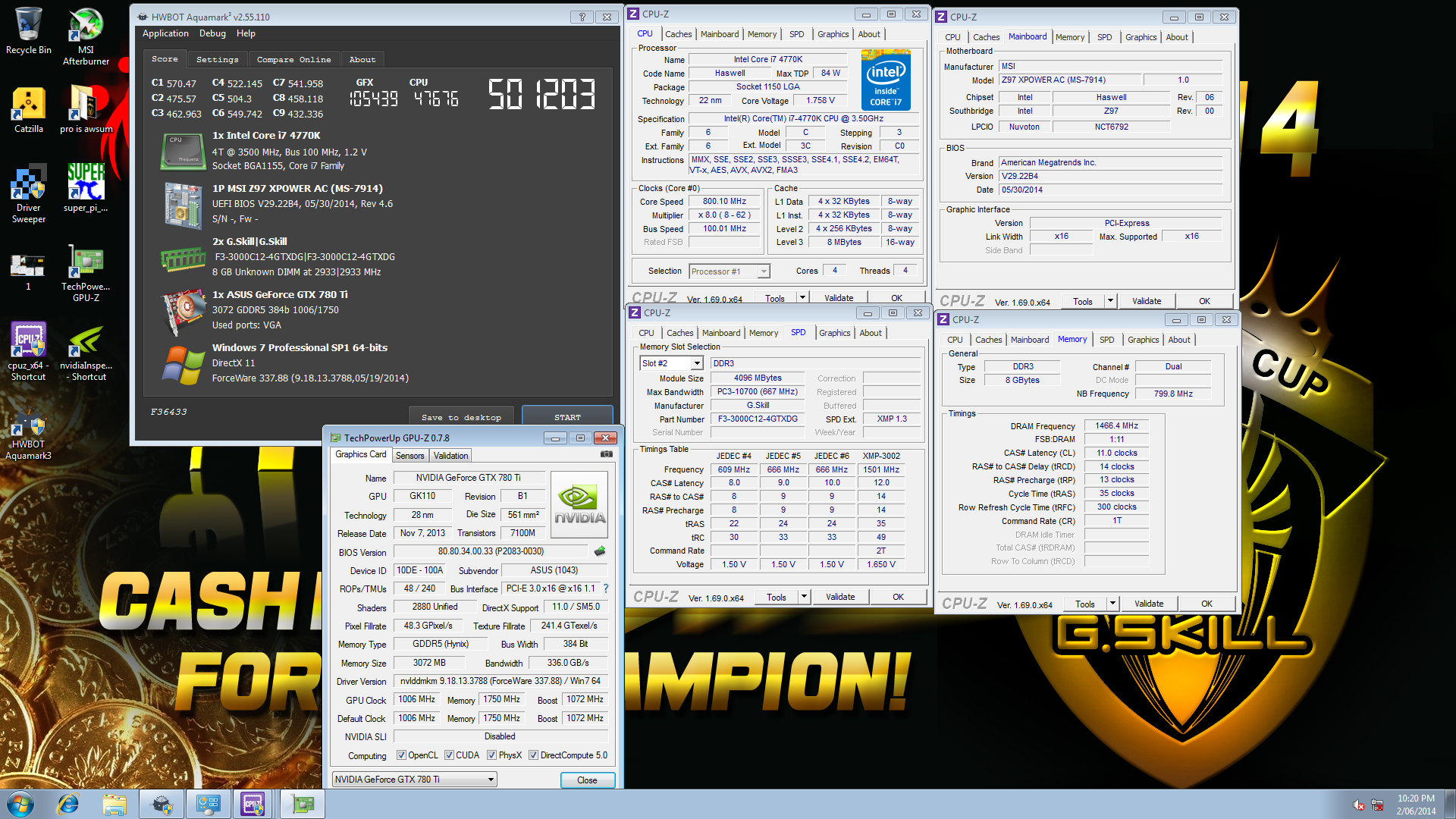Launch Driver Sweeper from the desktop
This screenshot has height=819, width=1456.
pos(28,193)
